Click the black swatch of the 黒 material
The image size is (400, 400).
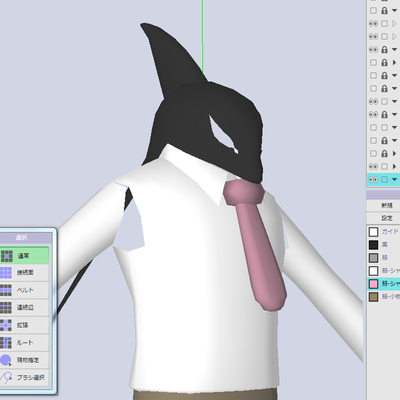coord(374,245)
